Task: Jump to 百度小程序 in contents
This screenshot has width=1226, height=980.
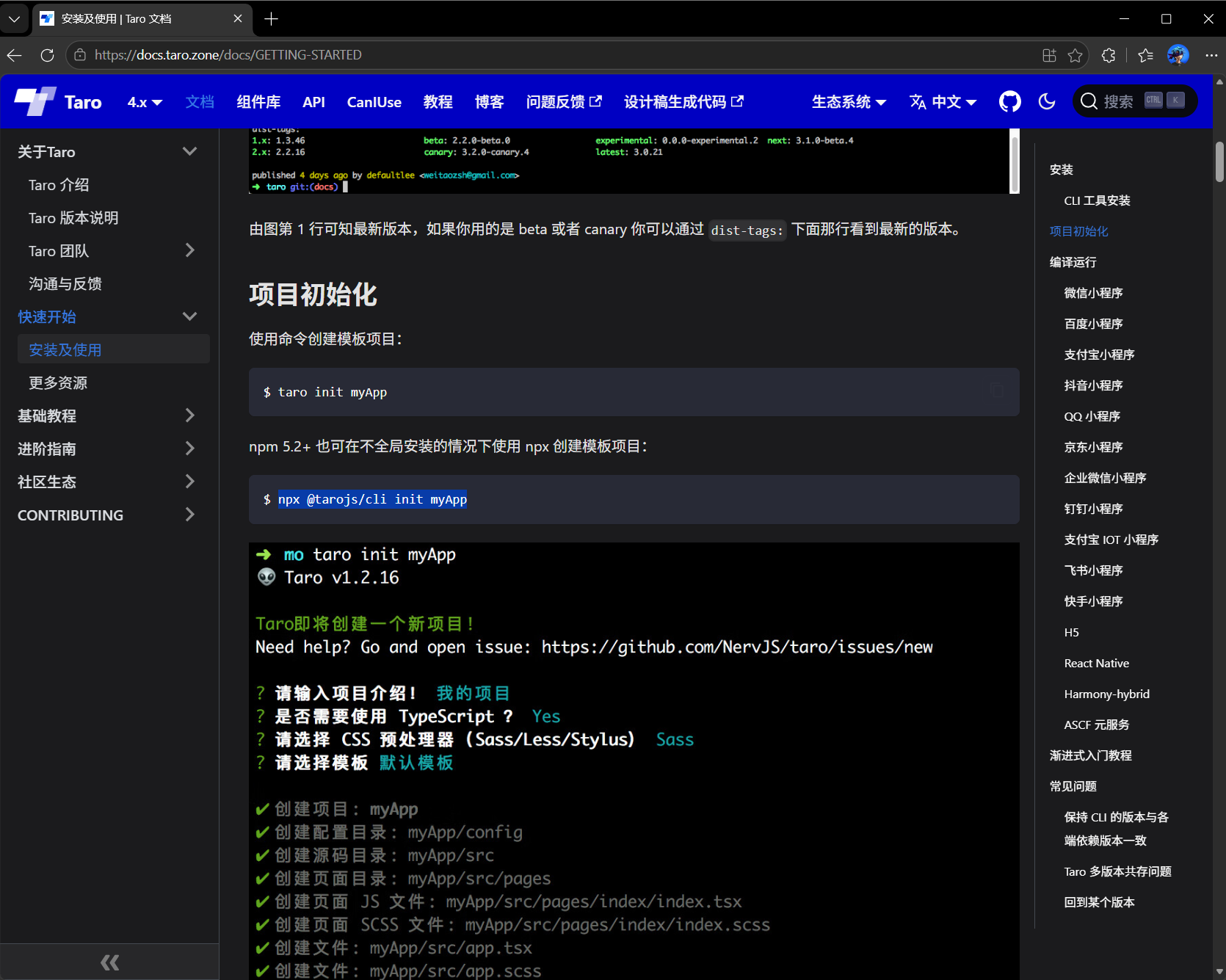Action: click(x=1093, y=324)
